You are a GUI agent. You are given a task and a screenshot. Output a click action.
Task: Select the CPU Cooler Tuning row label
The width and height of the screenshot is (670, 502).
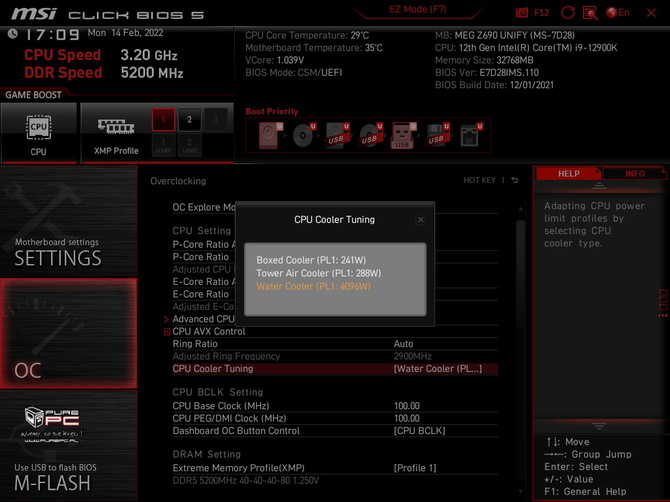coord(213,369)
